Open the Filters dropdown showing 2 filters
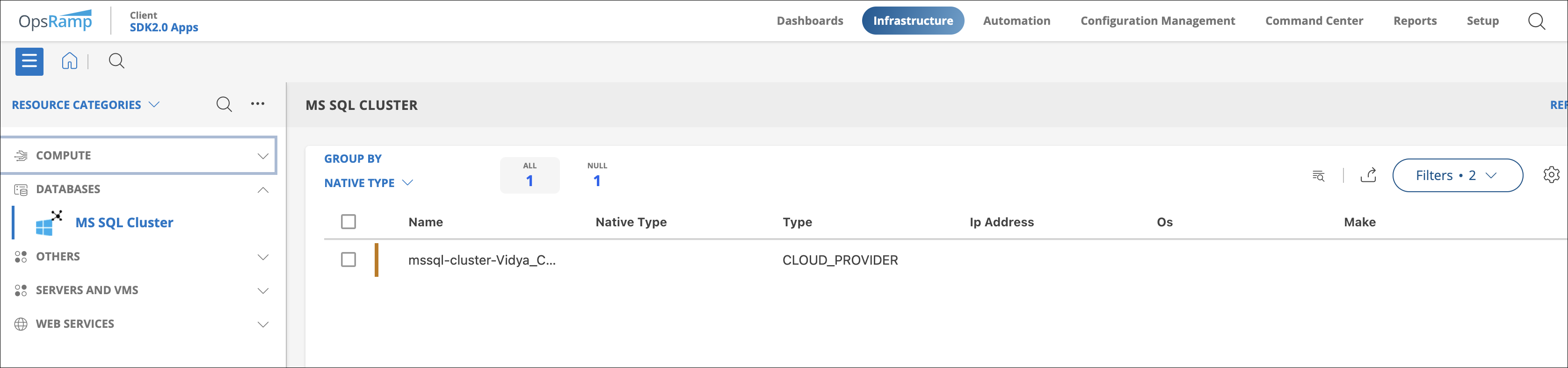This screenshot has height=368, width=1568. 1458,175
